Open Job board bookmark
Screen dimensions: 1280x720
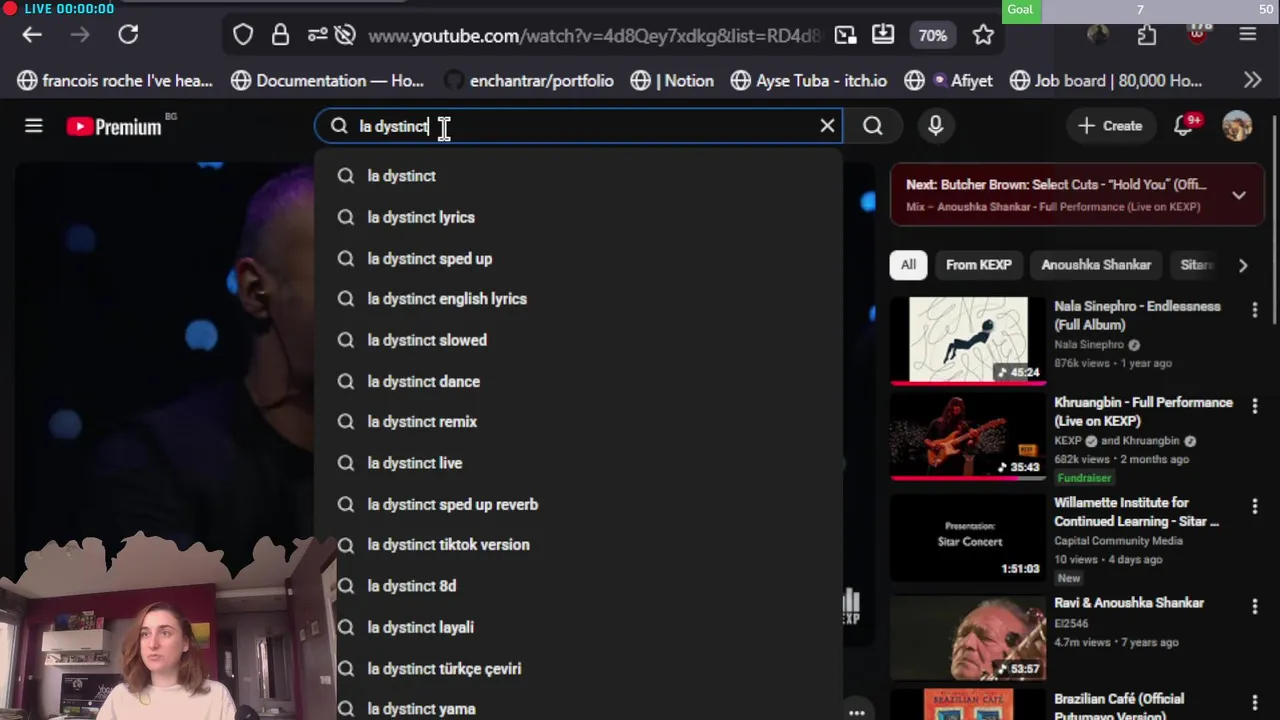[x=1106, y=81]
